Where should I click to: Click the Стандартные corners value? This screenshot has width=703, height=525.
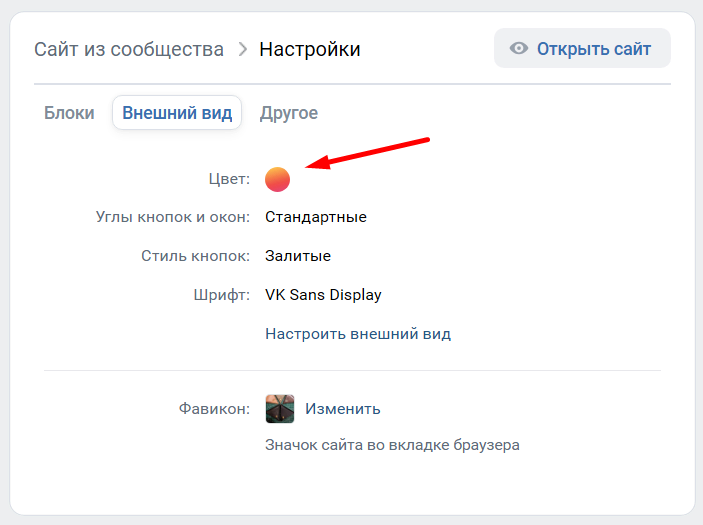(x=316, y=217)
